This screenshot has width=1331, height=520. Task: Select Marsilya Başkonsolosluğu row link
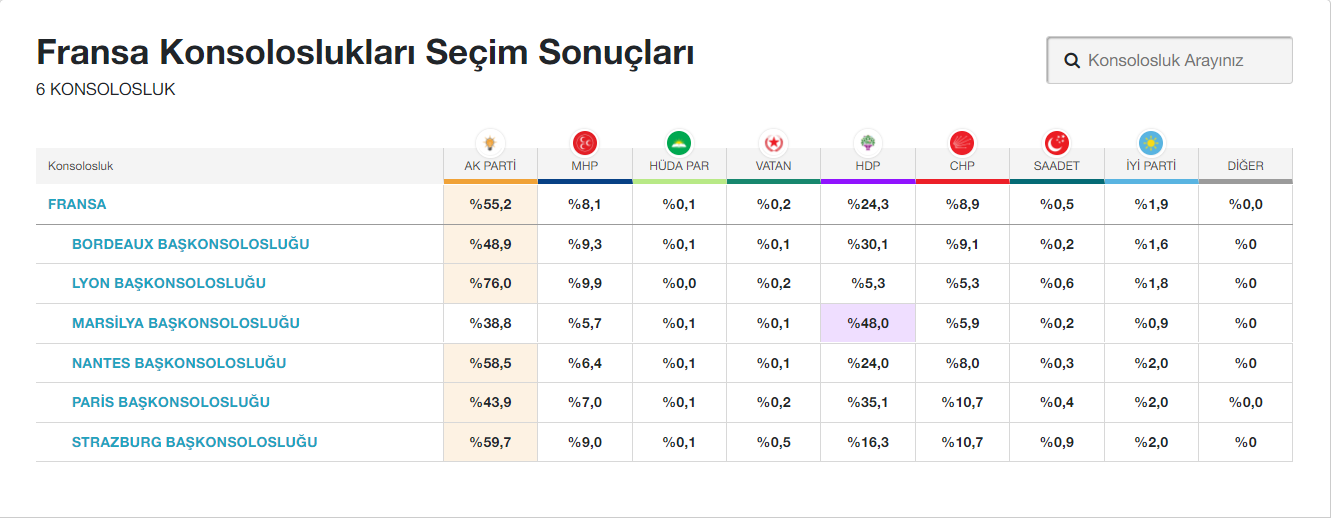(x=185, y=323)
